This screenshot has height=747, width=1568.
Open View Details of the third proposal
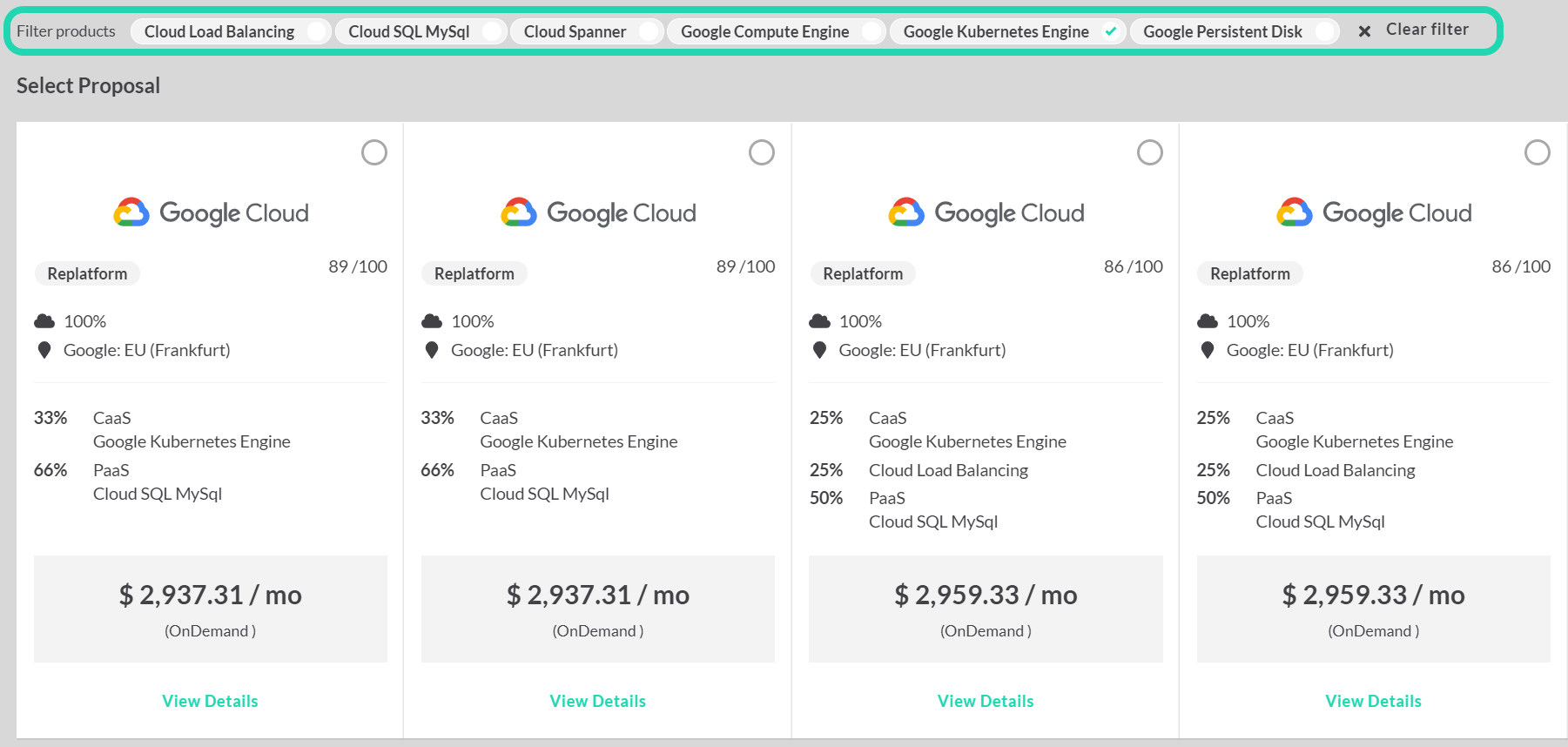tap(986, 701)
